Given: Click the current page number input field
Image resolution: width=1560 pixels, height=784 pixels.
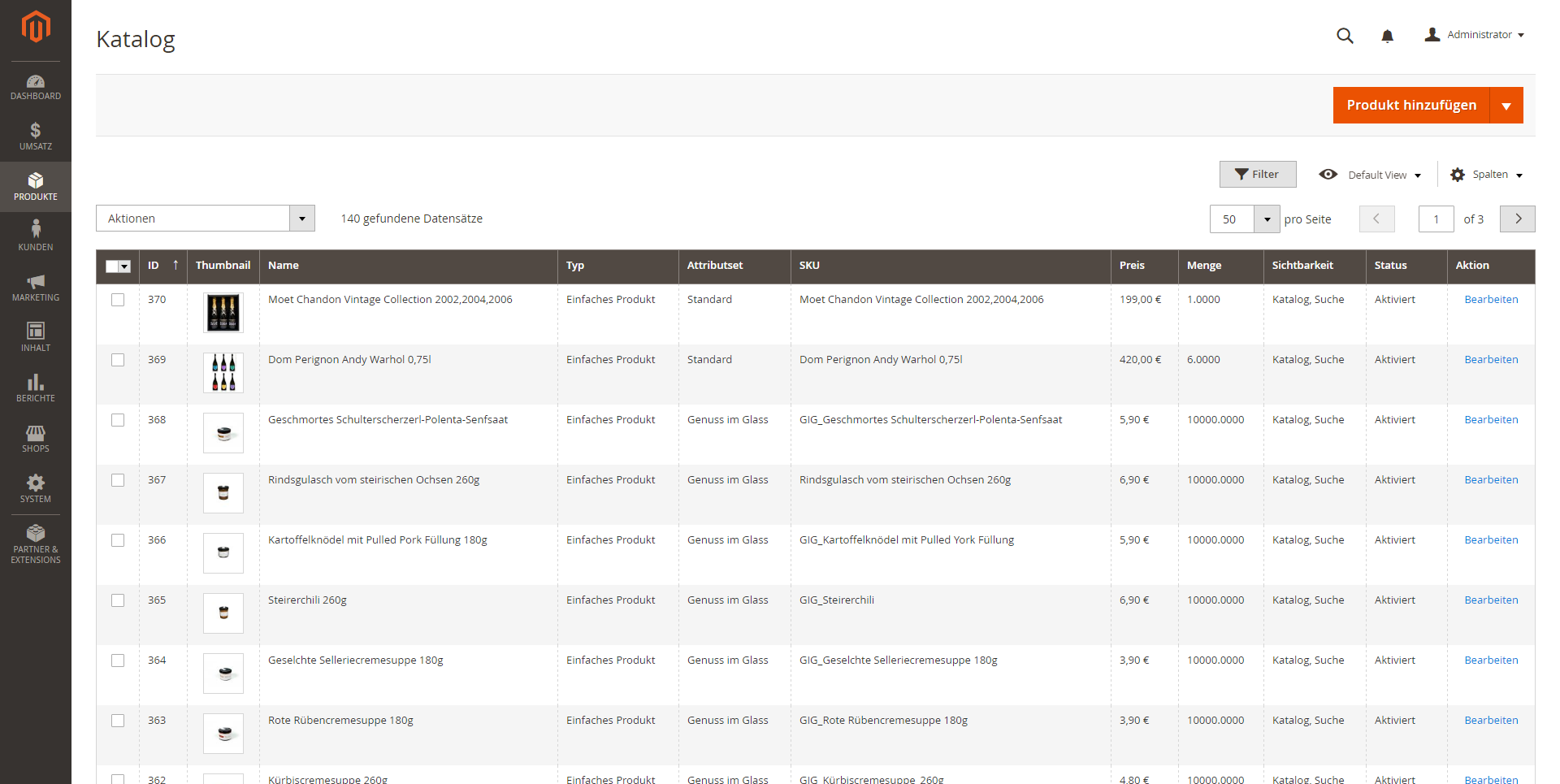Looking at the screenshot, I should pyautogui.click(x=1436, y=219).
